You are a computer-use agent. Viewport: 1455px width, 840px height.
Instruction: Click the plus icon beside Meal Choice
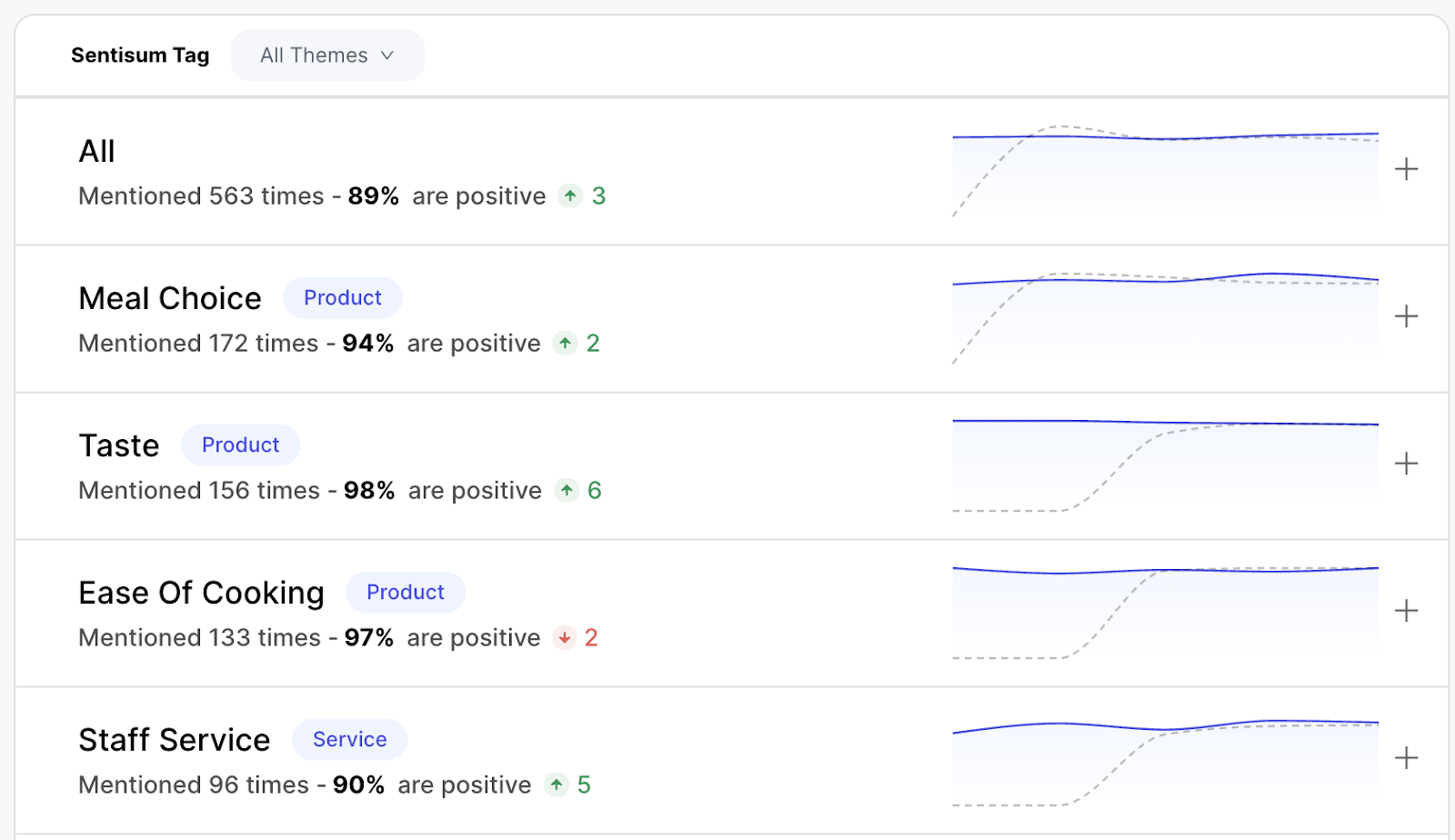click(x=1406, y=316)
